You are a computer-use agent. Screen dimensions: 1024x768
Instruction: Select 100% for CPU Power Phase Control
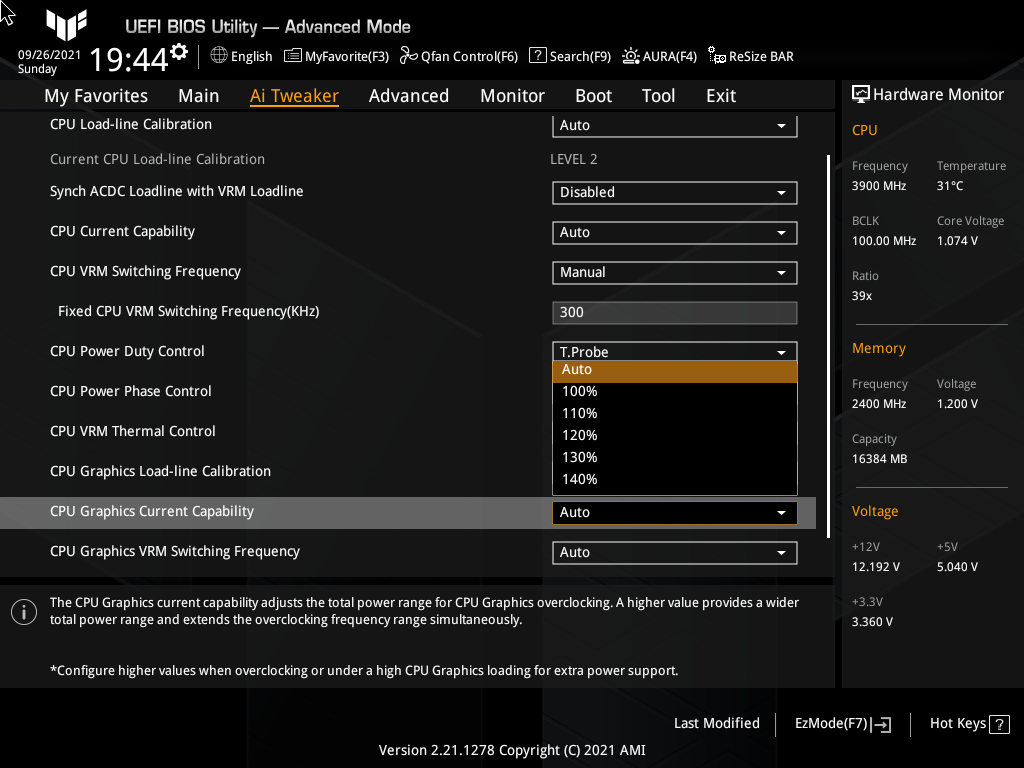coord(674,391)
